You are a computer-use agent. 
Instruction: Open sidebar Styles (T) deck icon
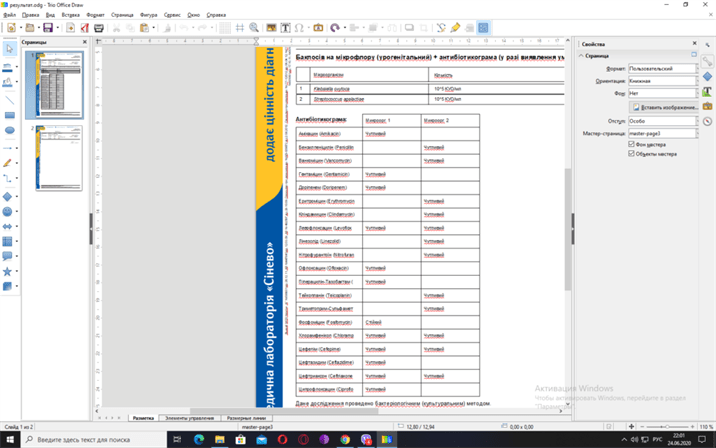click(707, 91)
